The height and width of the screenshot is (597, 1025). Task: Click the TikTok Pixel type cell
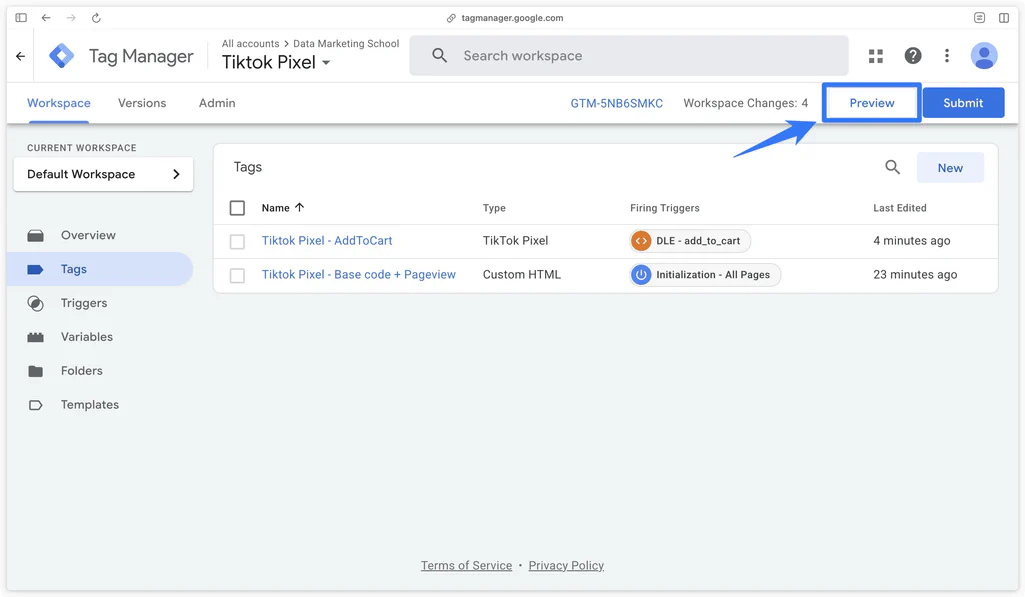click(x=515, y=241)
